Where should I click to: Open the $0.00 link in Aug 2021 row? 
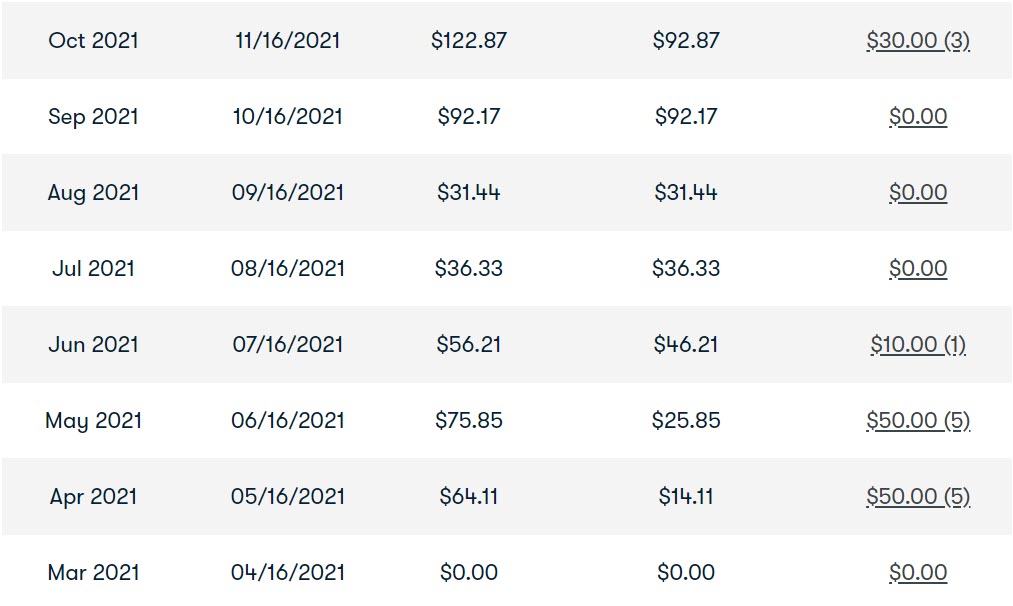tap(918, 193)
